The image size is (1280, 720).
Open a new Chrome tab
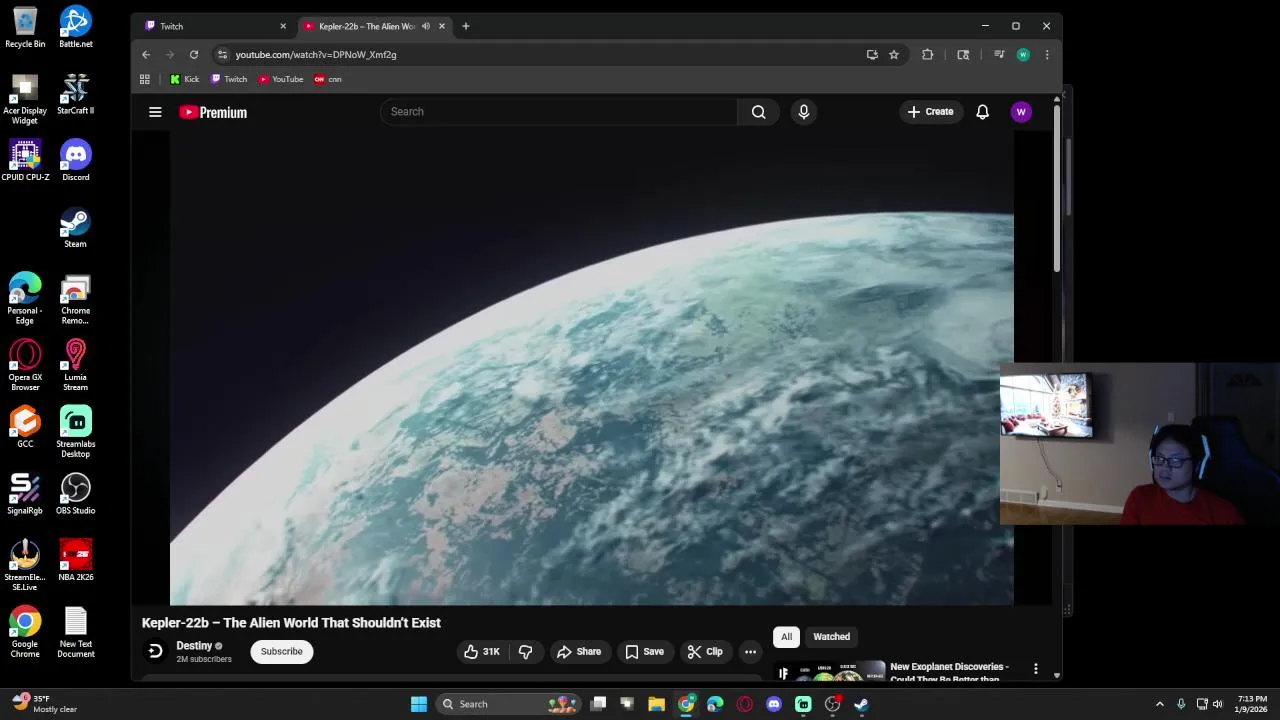465,26
